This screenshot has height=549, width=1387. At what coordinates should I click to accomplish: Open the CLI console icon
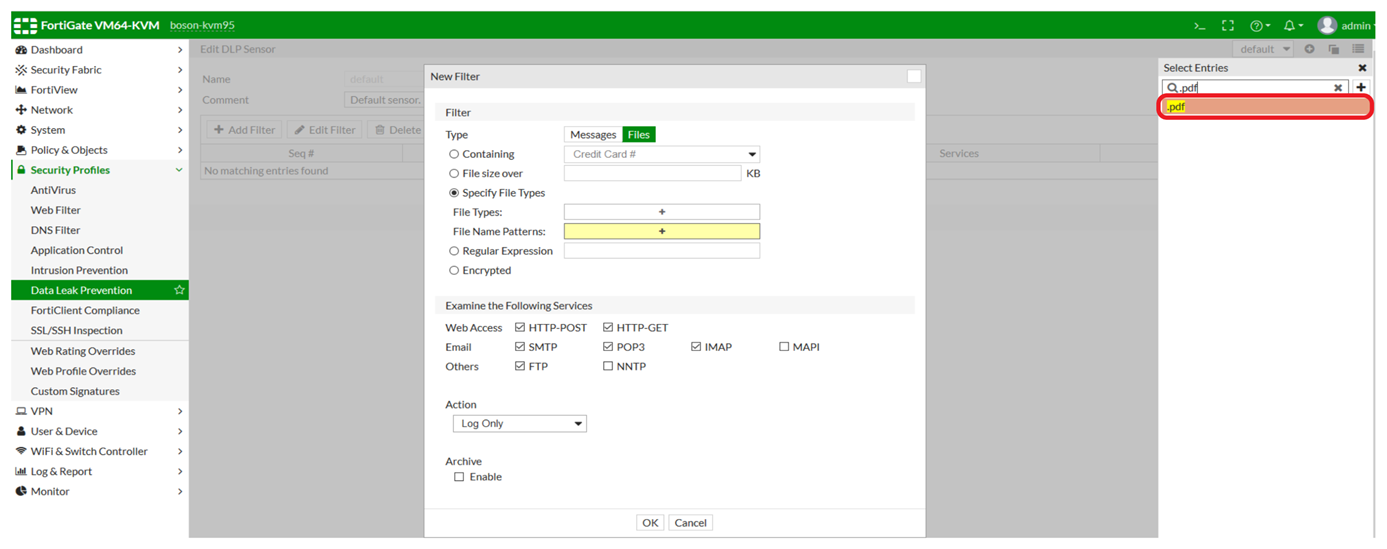pos(1199,25)
